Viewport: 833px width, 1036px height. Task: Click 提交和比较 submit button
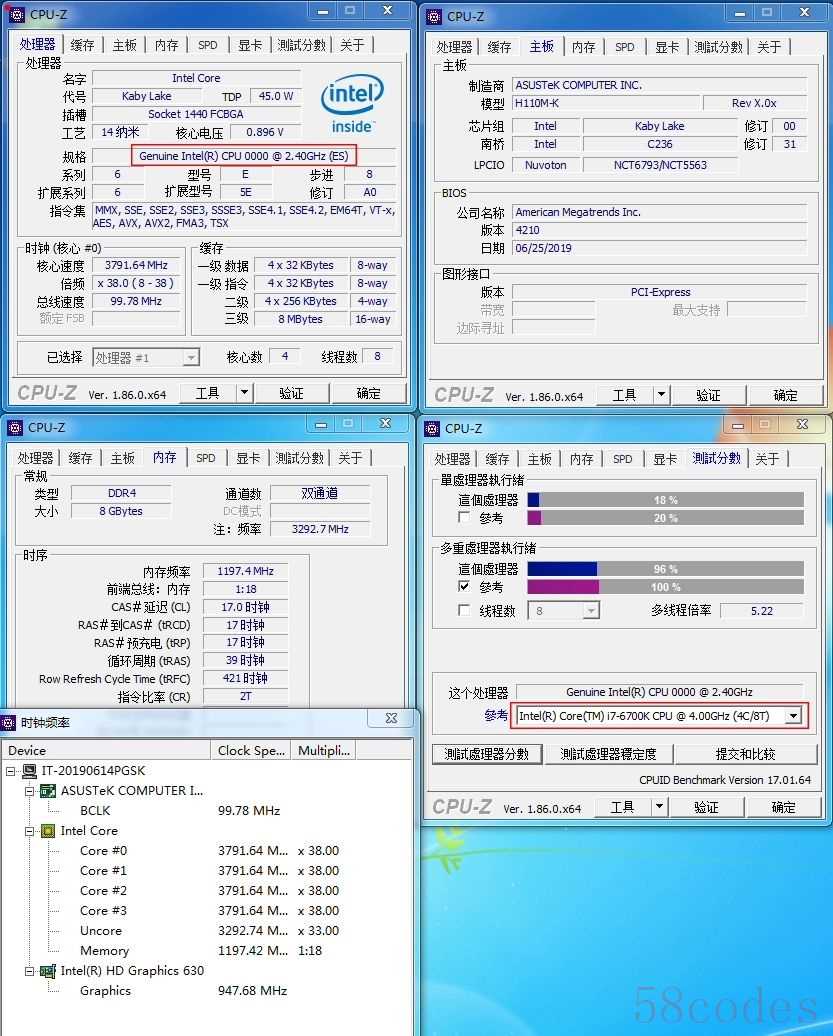tap(746, 754)
